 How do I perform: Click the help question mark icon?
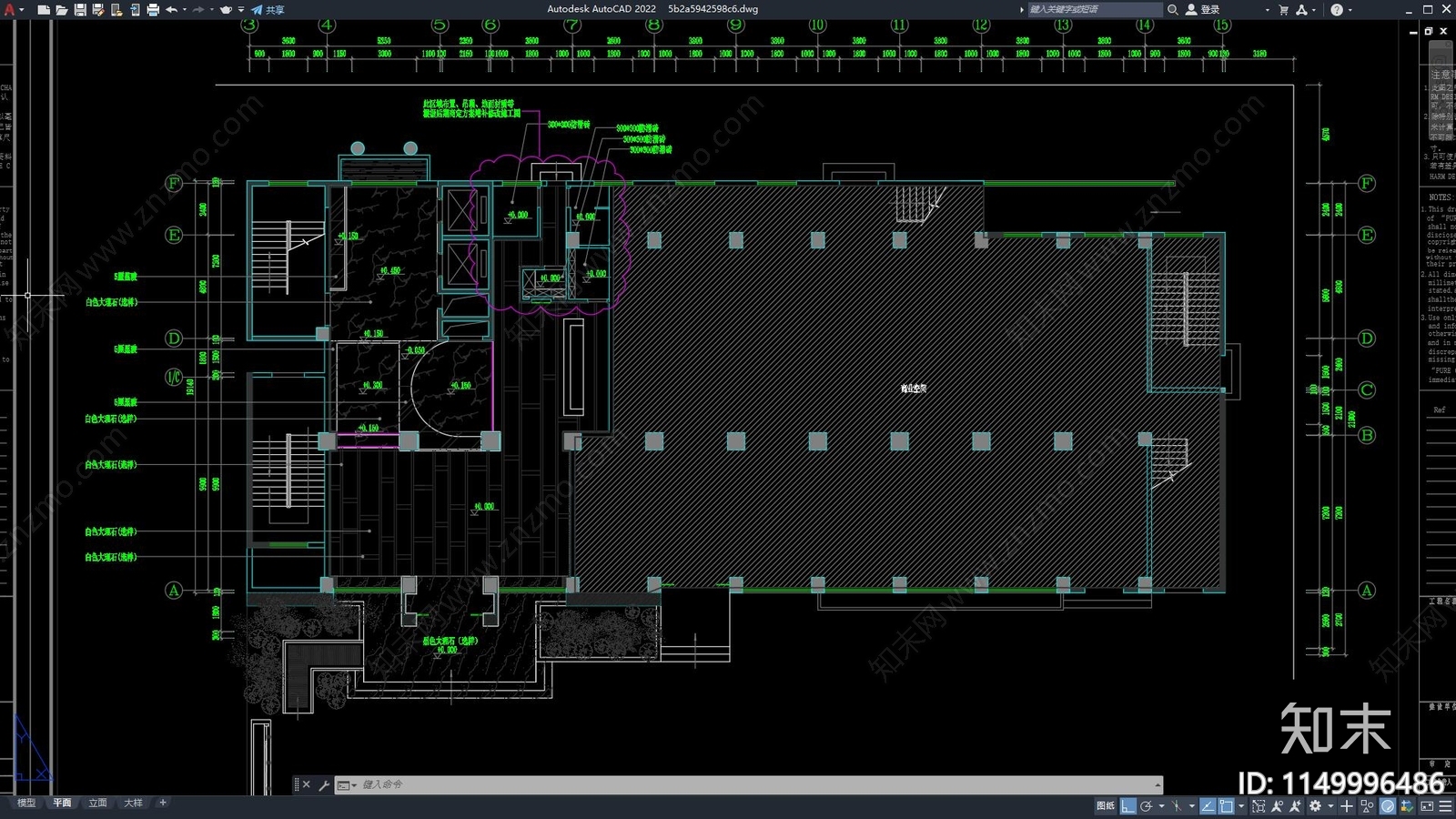(1337, 9)
